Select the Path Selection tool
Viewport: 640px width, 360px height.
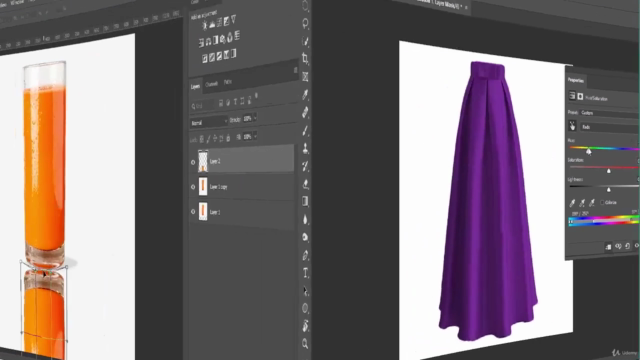click(305, 291)
